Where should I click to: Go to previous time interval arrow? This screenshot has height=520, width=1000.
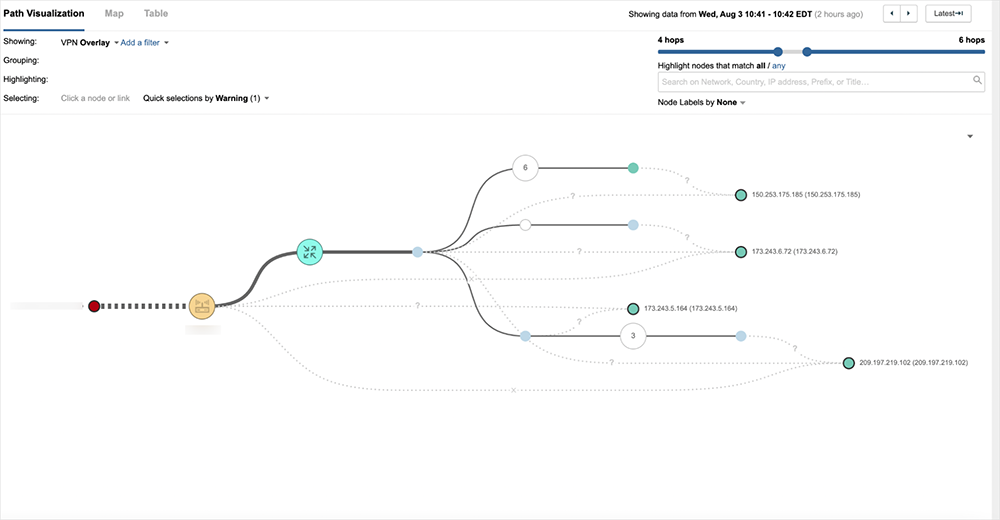click(892, 14)
